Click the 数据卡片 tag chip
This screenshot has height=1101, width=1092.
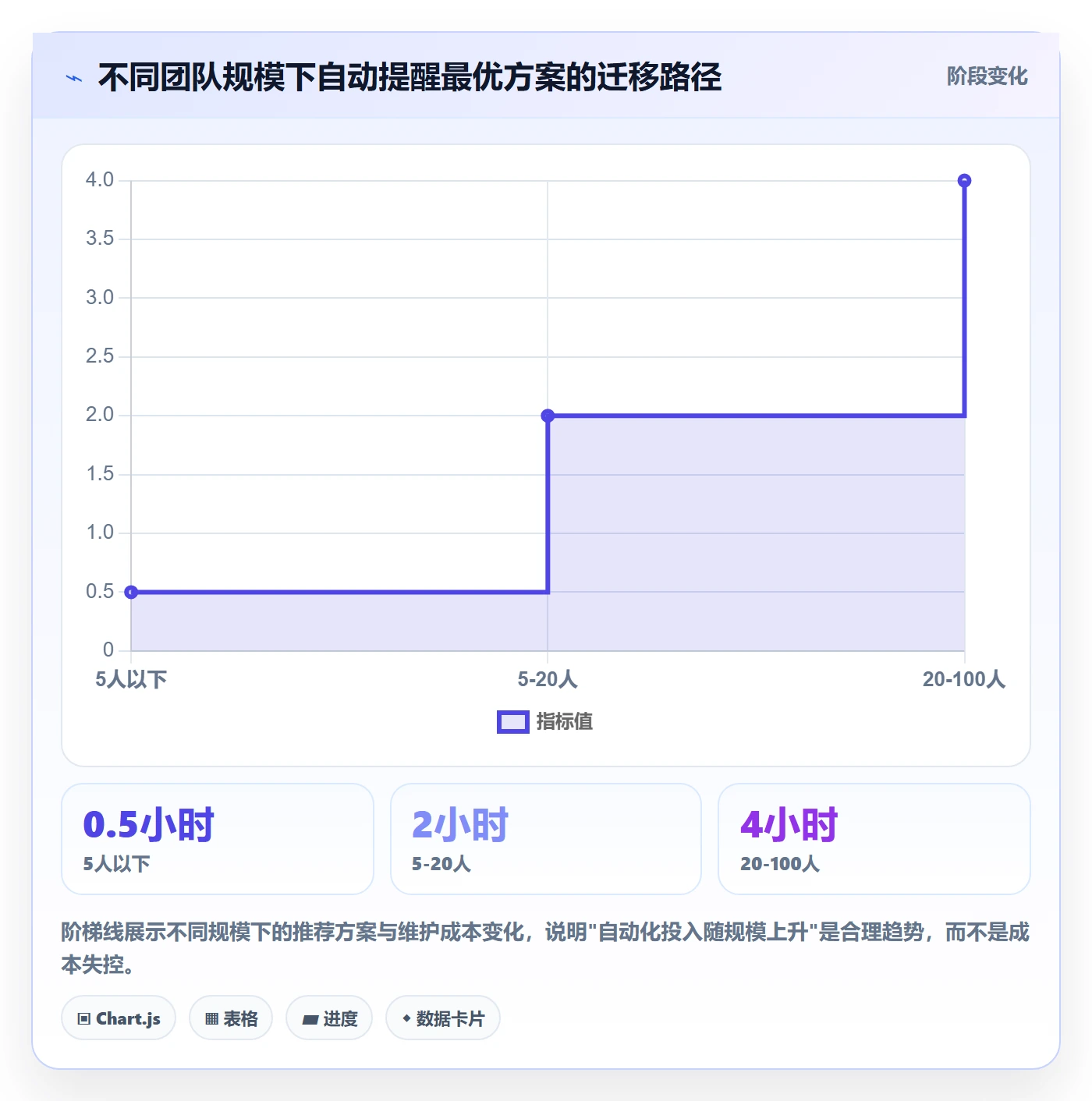coord(443,1018)
